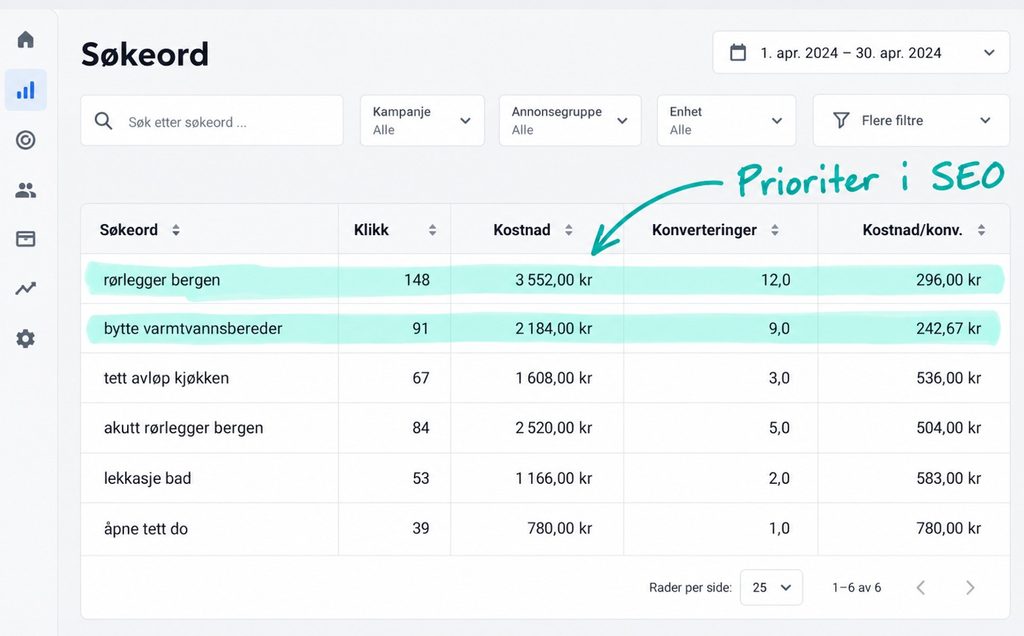The height and width of the screenshot is (636, 1024).
Task: Expand the Kampanje filter dropdown
Action: (423, 121)
